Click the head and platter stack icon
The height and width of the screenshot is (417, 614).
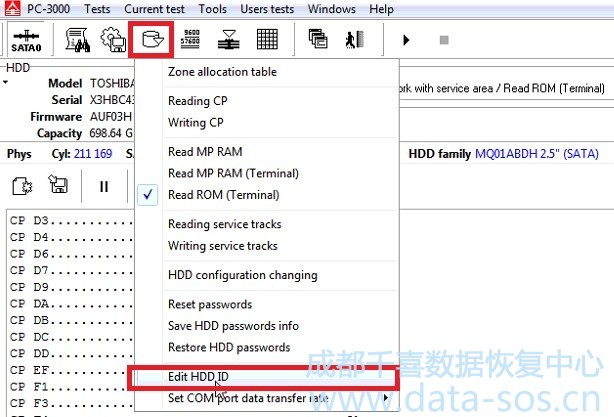click(229, 40)
